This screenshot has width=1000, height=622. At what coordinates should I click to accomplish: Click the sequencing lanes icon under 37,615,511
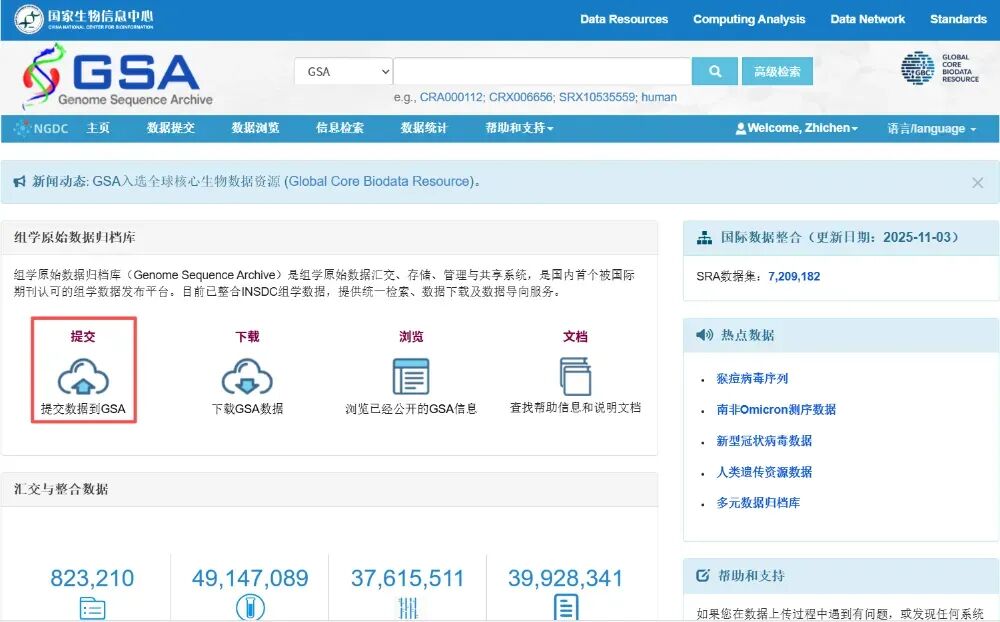(408, 608)
